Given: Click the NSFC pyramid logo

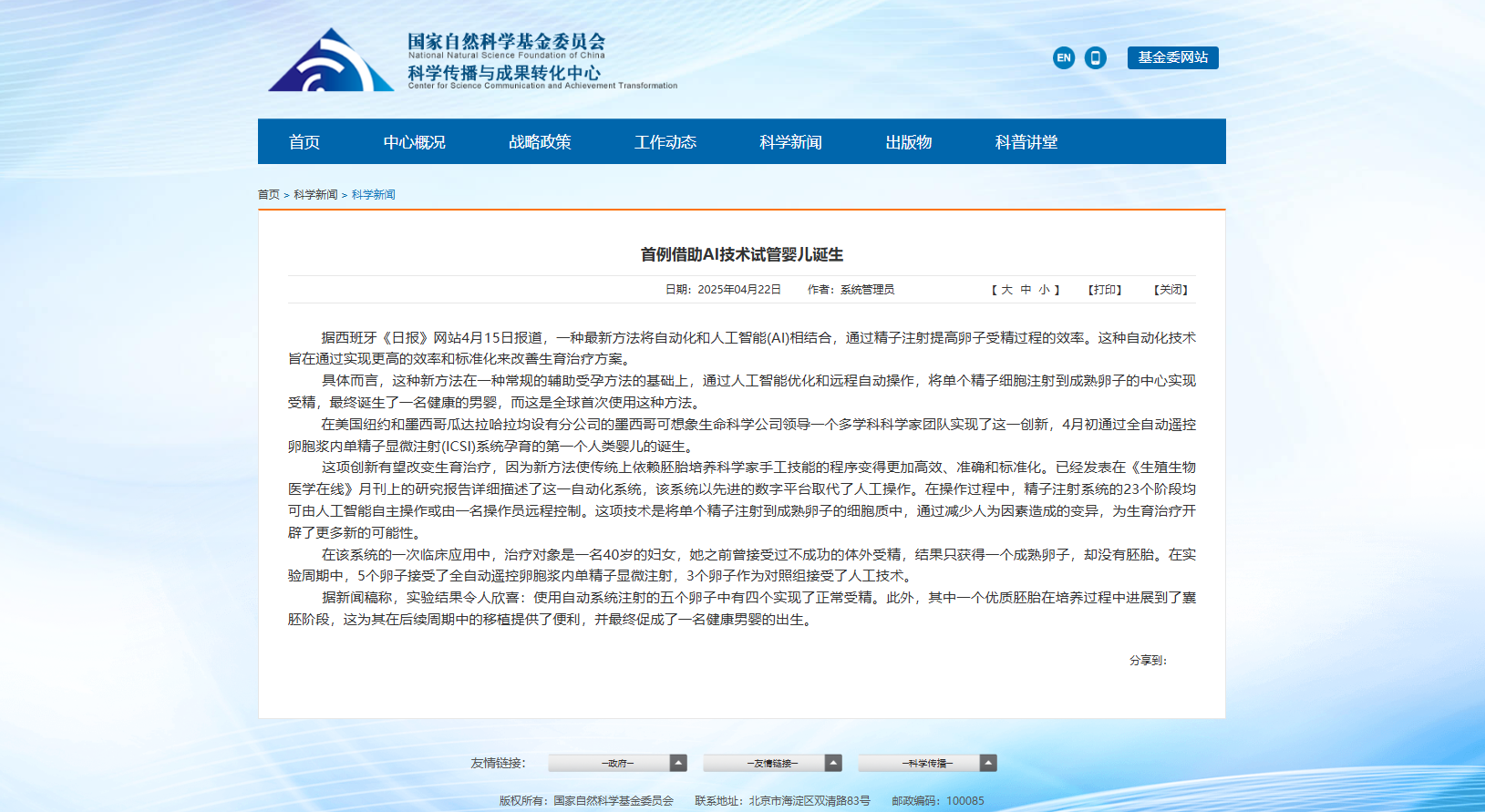Looking at the screenshot, I should tap(331, 61).
